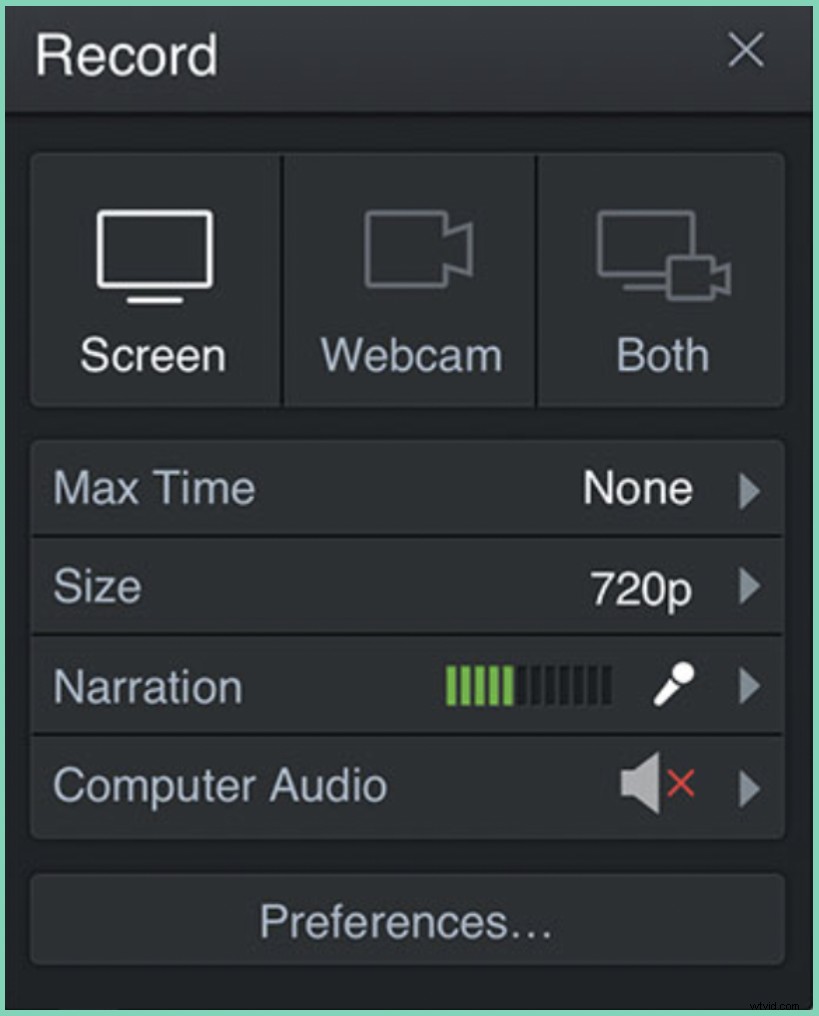Image resolution: width=819 pixels, height=1016 pixels.
Task: Click the monitor icon above Screen label
Action: point(153,250)
